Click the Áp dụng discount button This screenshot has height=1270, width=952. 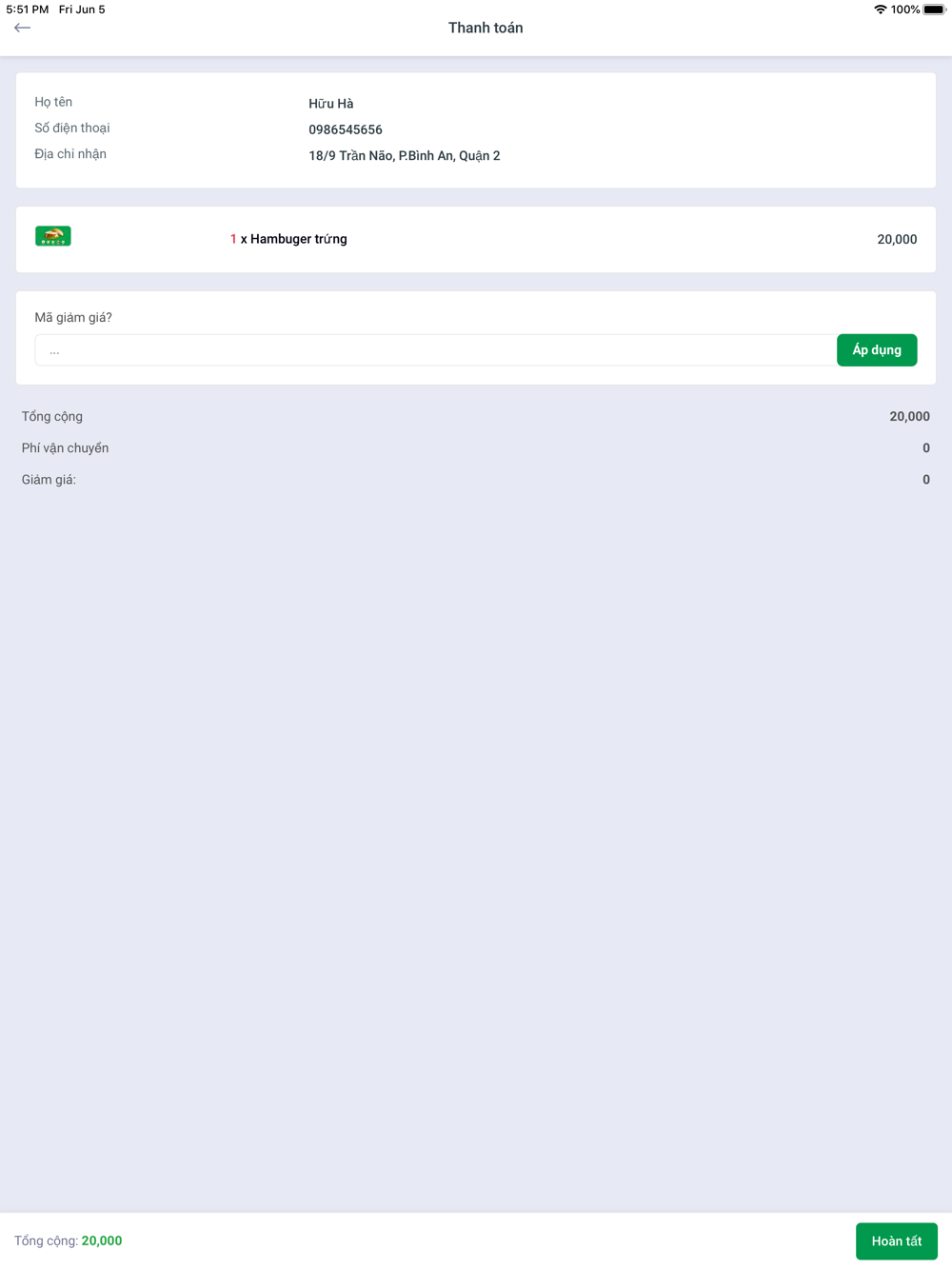click(877, 350)
